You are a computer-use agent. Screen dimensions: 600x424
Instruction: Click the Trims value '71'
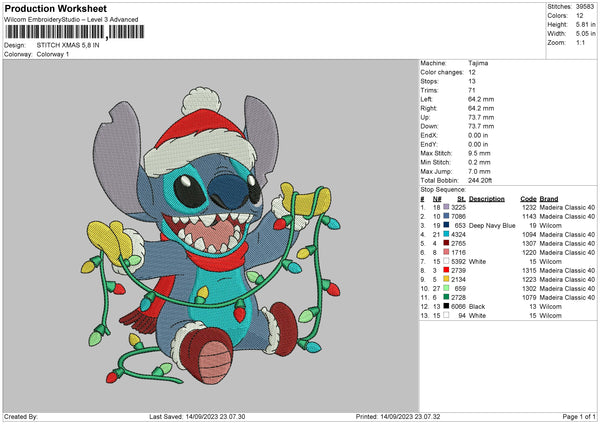pos(472,90)
